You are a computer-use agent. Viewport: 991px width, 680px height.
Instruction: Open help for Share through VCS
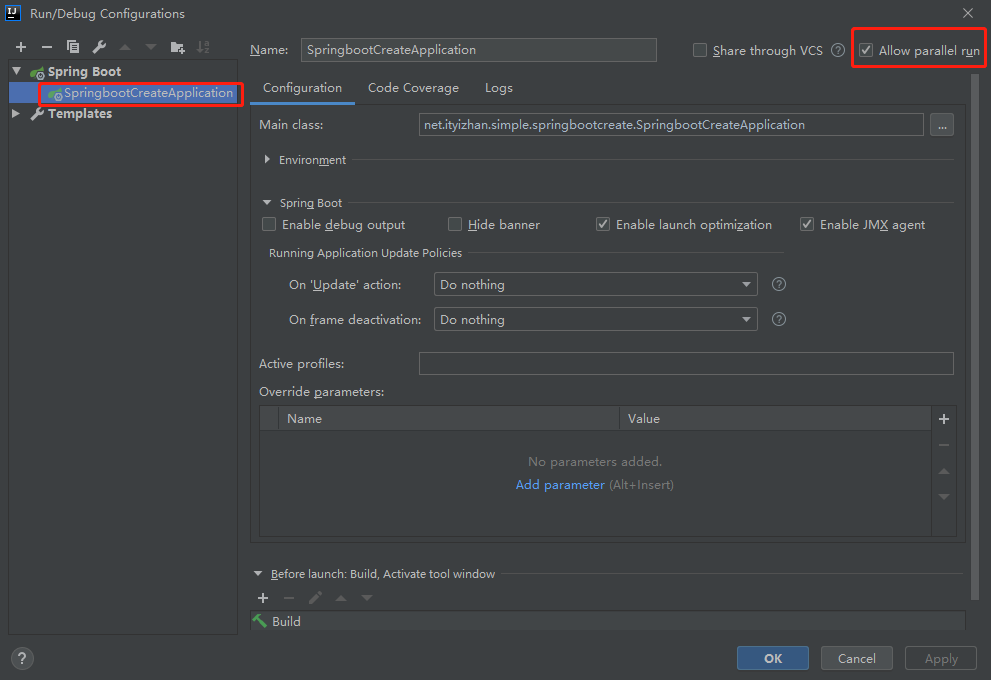838,51
